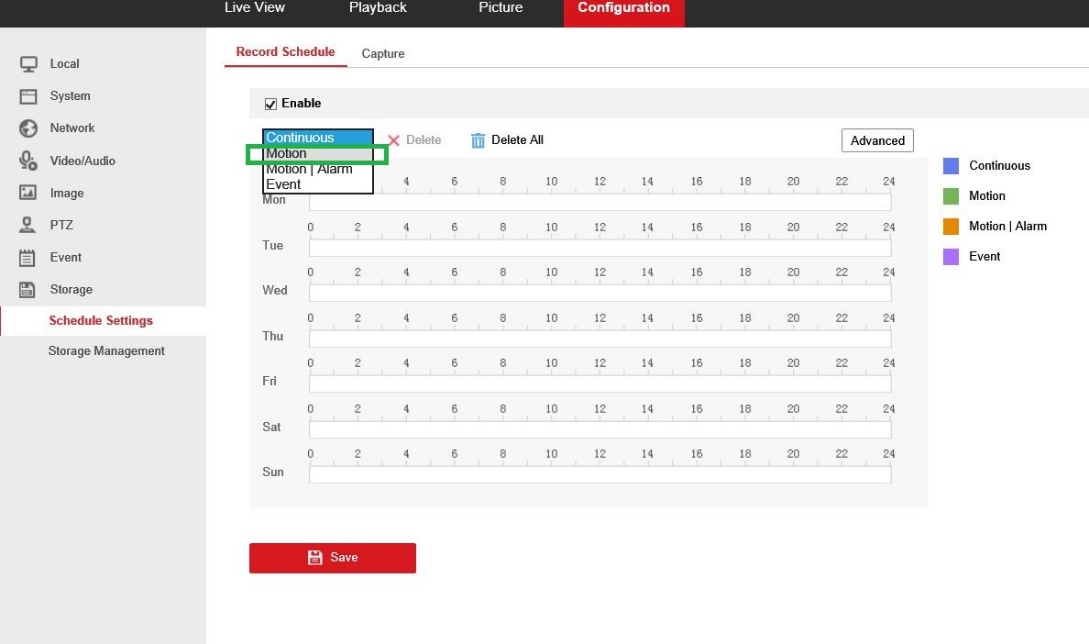The image size is (1089, 644).
Task: Toggle the Enable recording checkbox
Action: pos(271,104)
